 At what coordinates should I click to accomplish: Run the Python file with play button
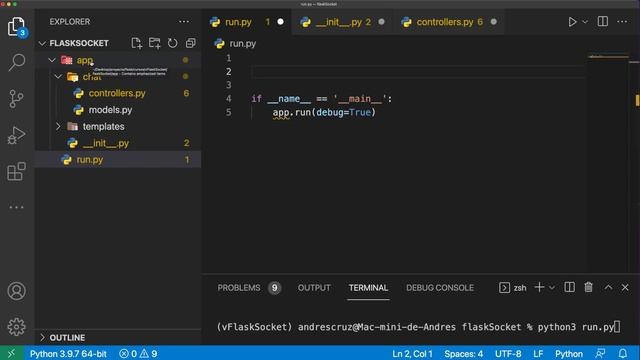pyautogui.click(x=572, y=22)
